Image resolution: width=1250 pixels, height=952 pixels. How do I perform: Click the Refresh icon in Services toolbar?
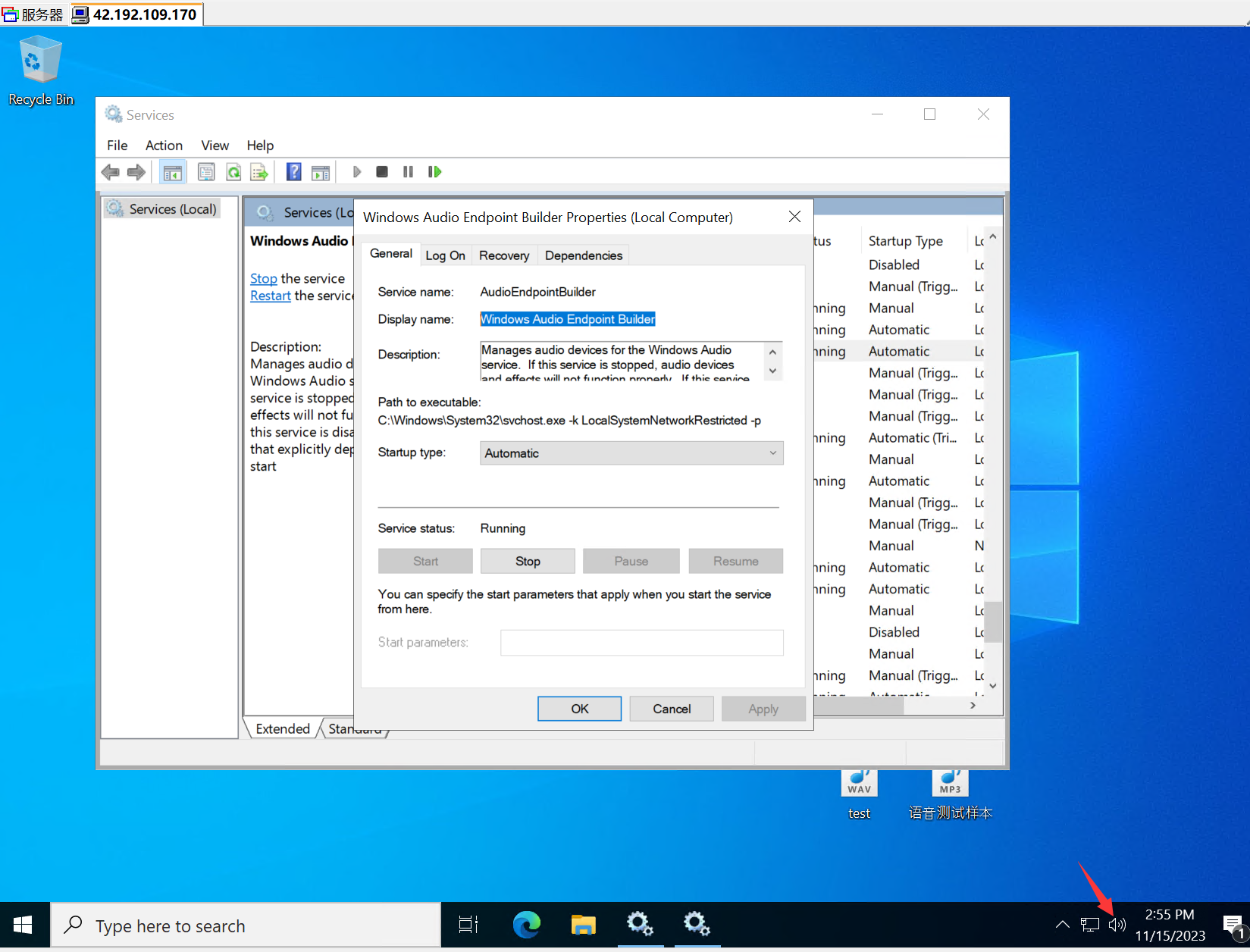(x=233, y=172)
